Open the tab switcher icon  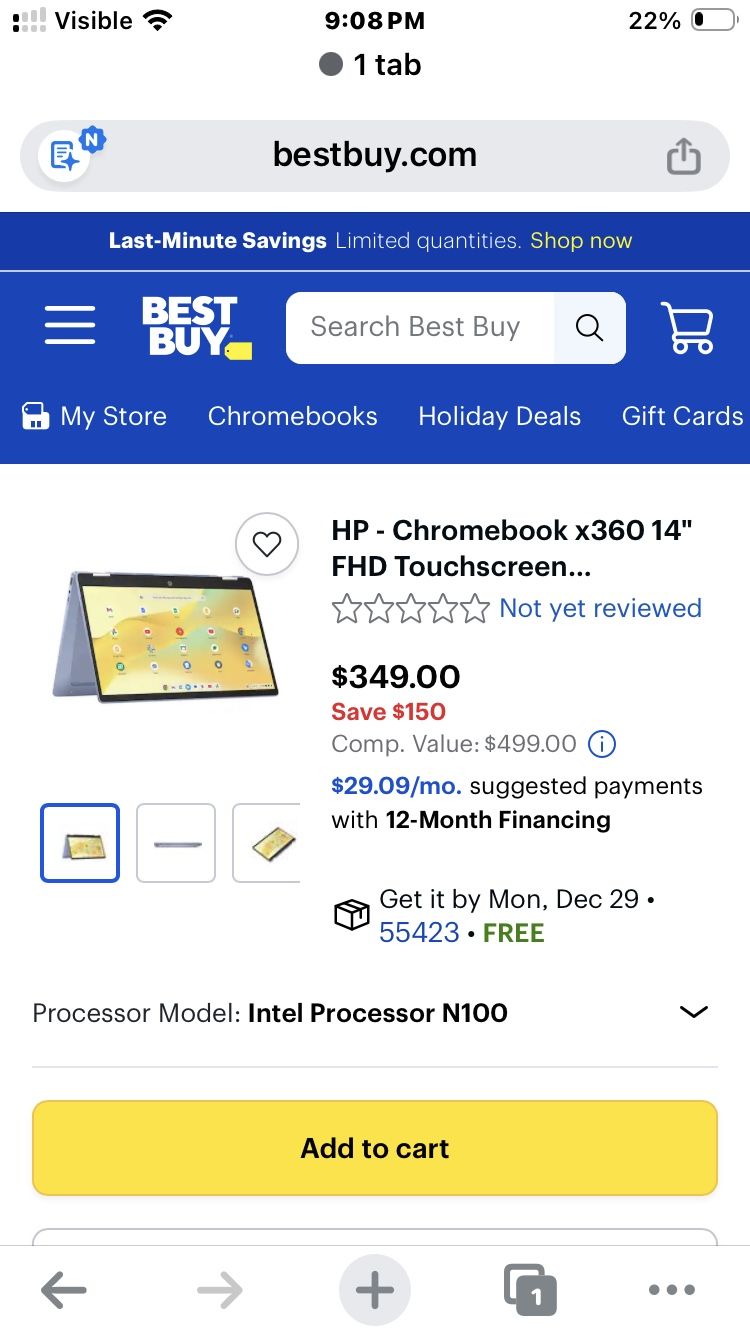[x=529, y=1290]
